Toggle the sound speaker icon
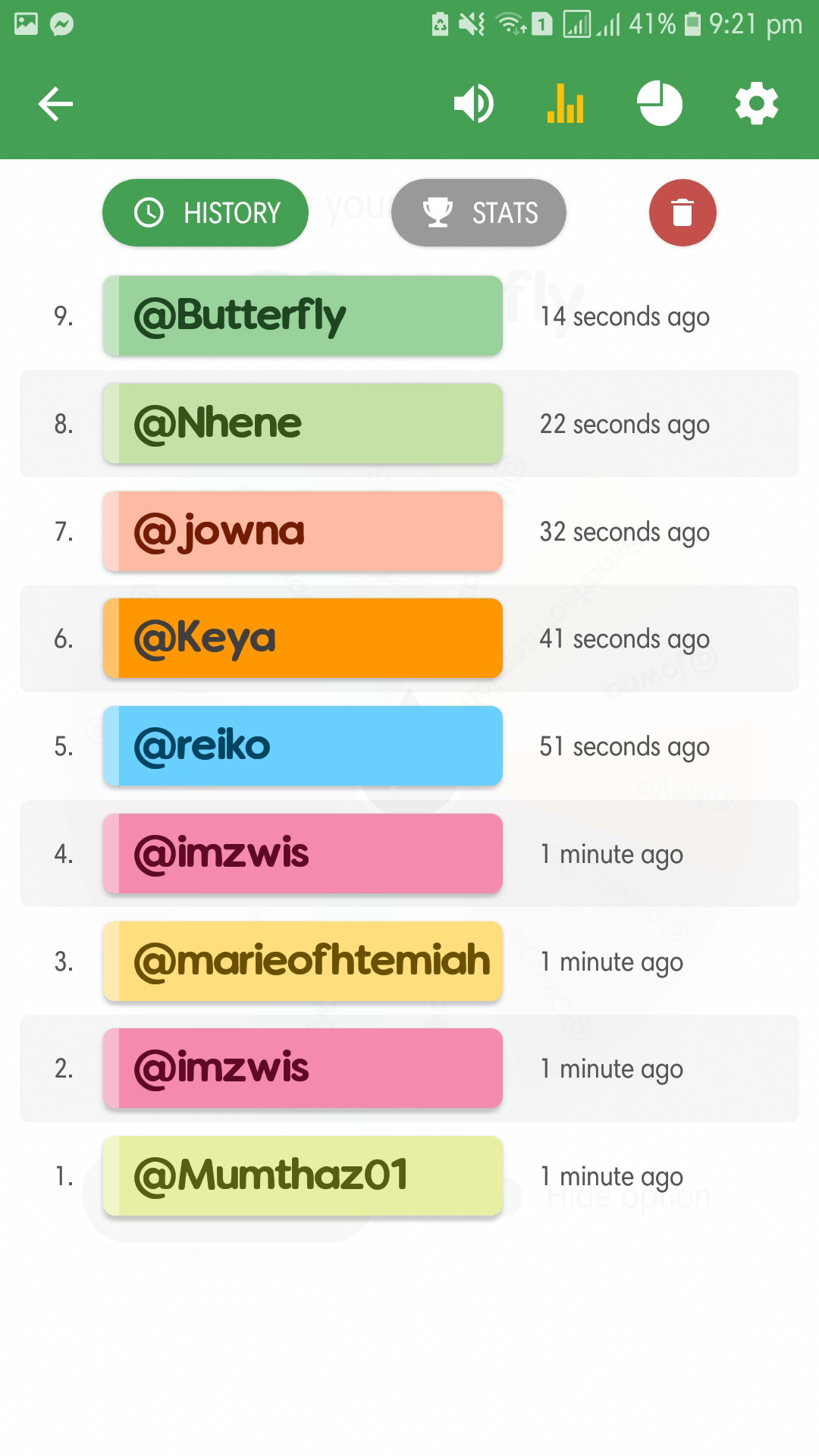 coord(474,104)
